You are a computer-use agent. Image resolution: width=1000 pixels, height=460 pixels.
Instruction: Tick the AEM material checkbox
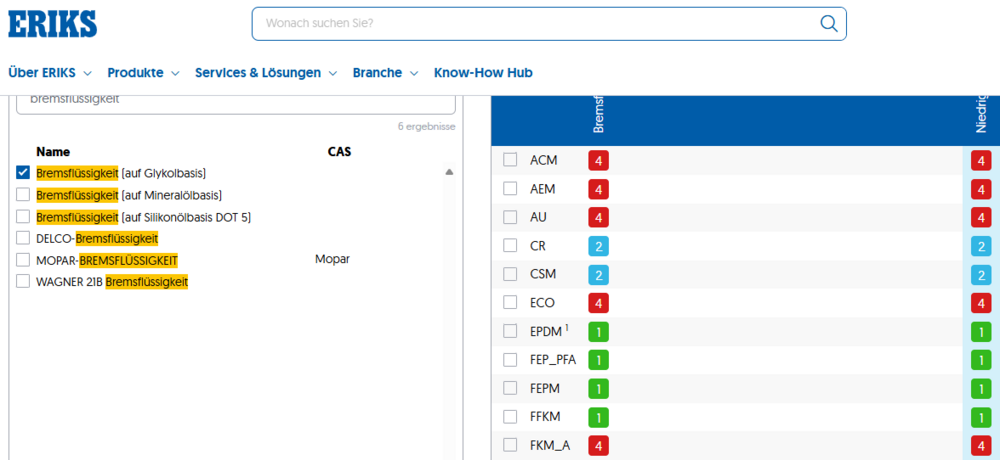[x=510, y=189]
